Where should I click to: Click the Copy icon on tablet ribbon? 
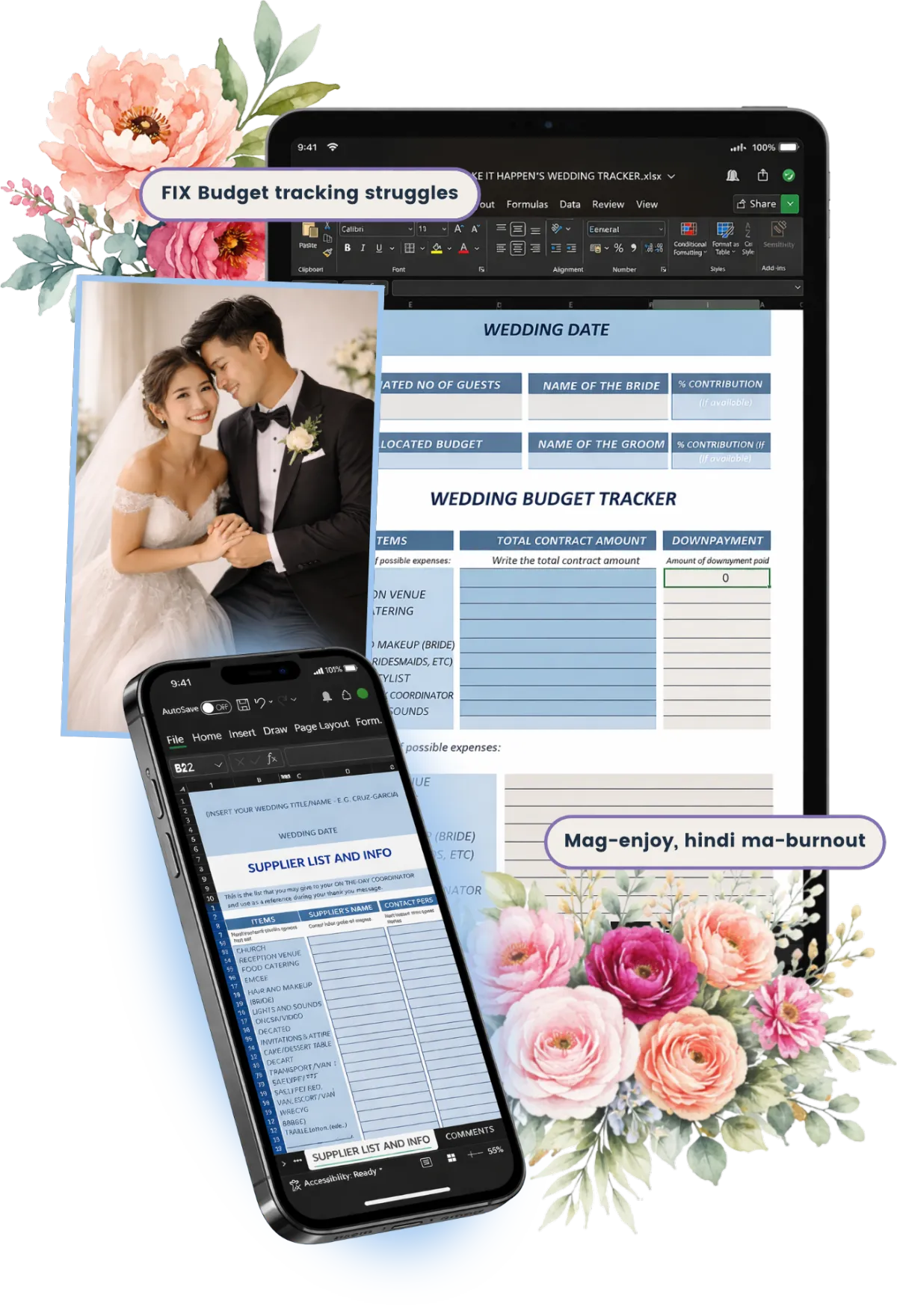coord(327,238)
